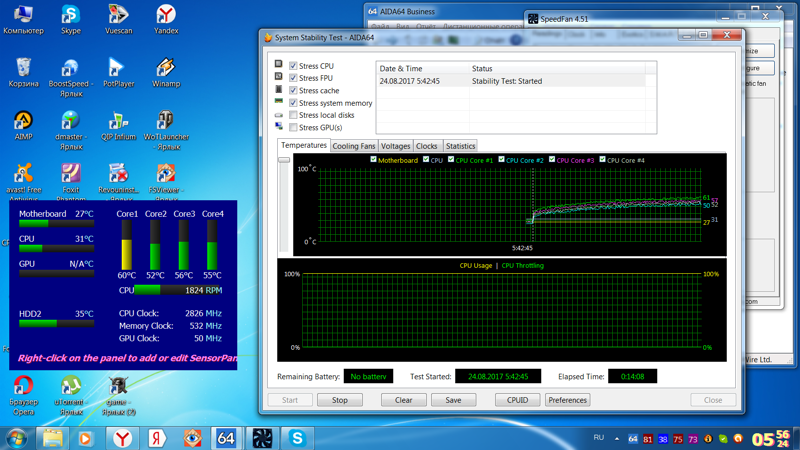Click the taskbar clock display
Image resolution: width=800 pixels, height=450 pixels.
tap(770, 438)
